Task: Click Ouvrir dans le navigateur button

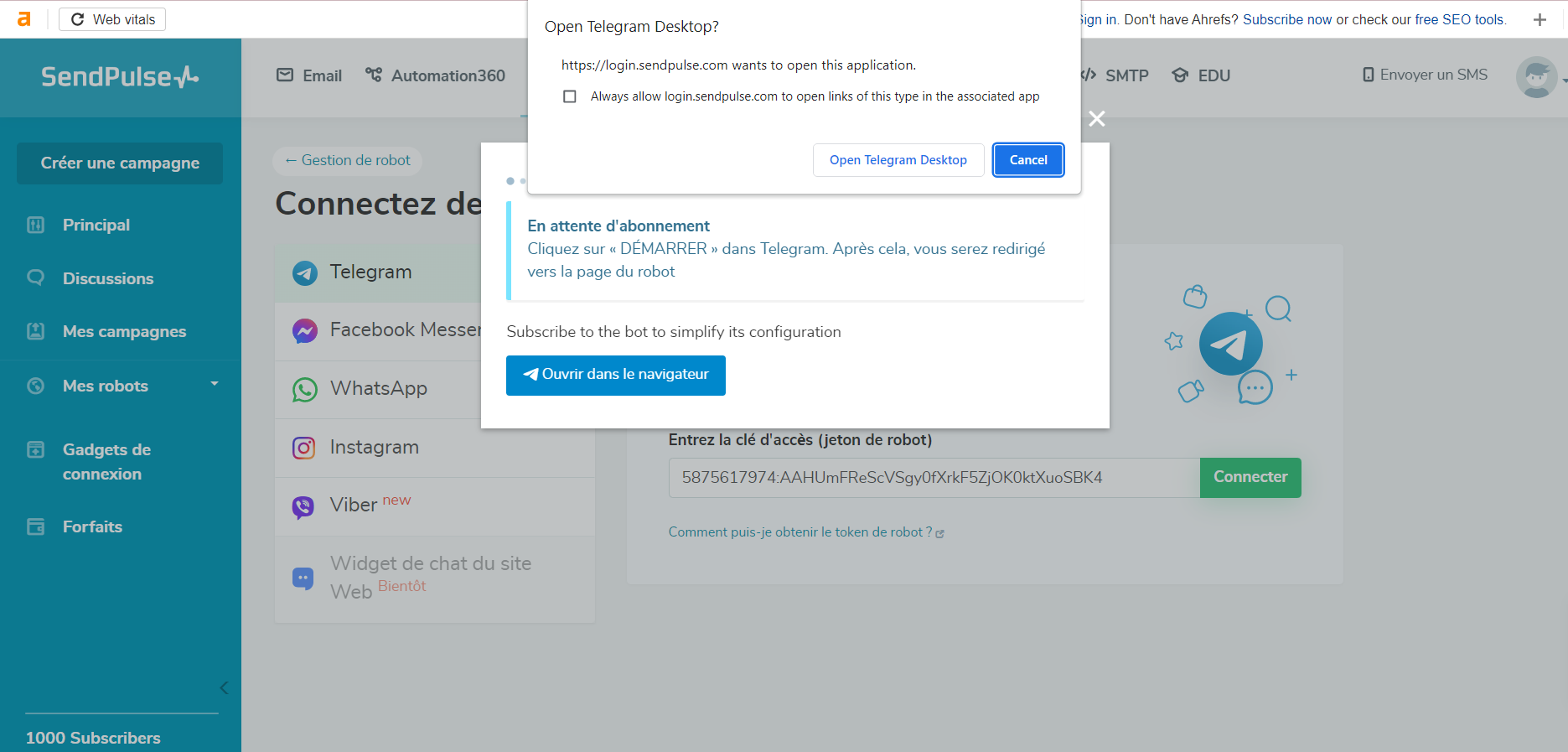Action: click(x=616, y=375)
